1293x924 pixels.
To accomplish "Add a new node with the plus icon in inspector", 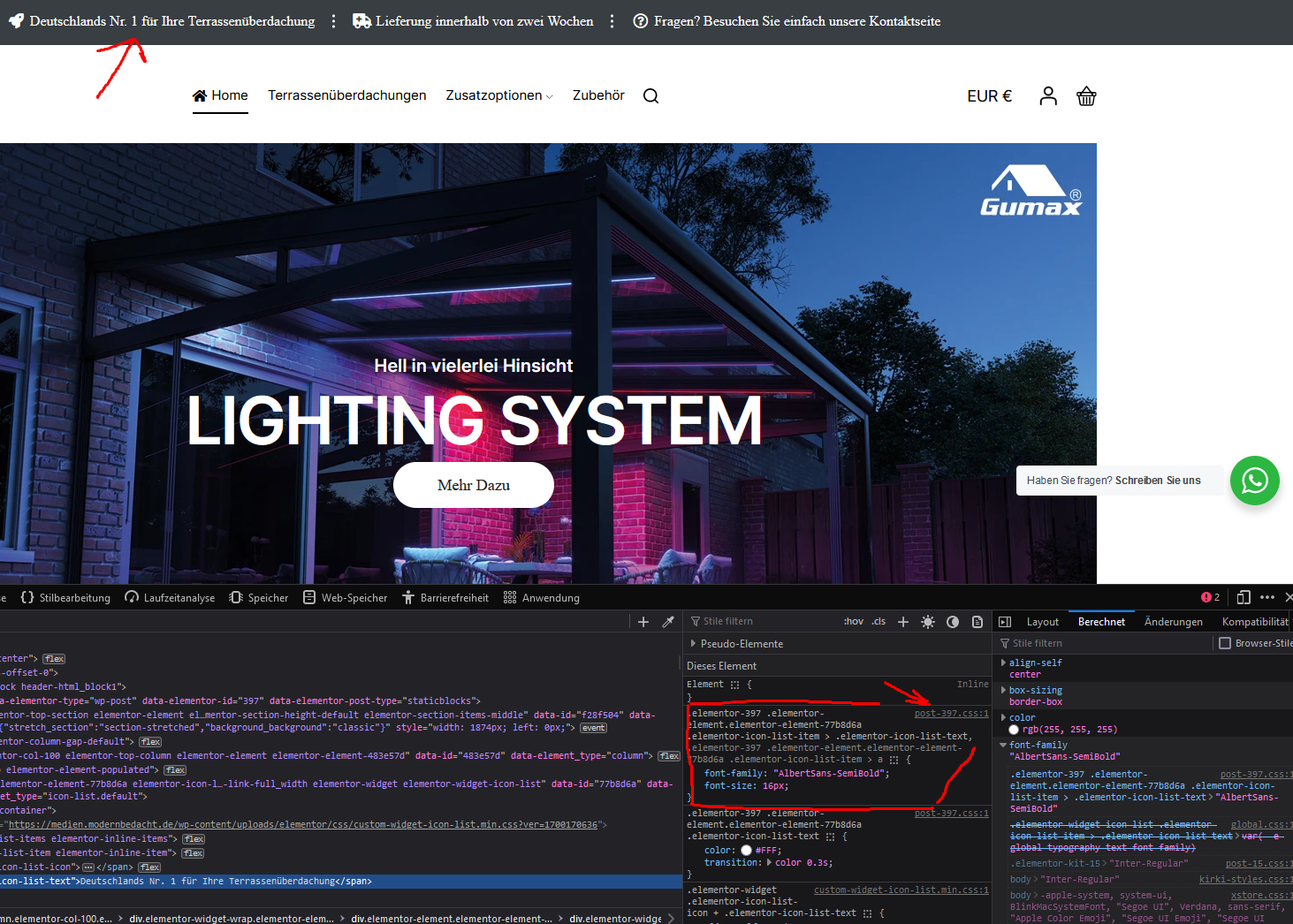I will pyautogui.click(x=643, y=622).
